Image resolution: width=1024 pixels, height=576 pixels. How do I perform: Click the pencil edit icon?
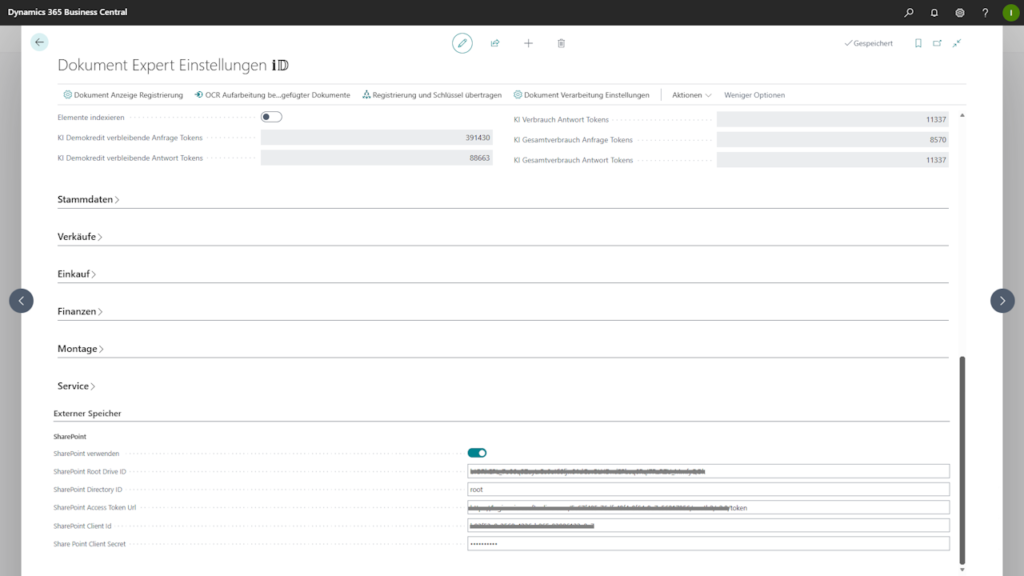(462, 43)
